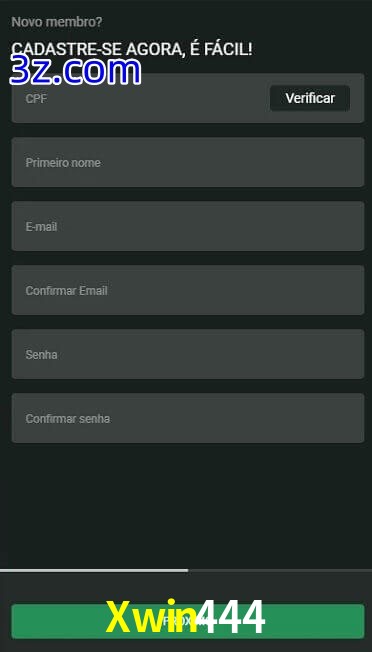Click the yellow Xwin logo text
Screen dimensions: 372x652
click(151, 617)
